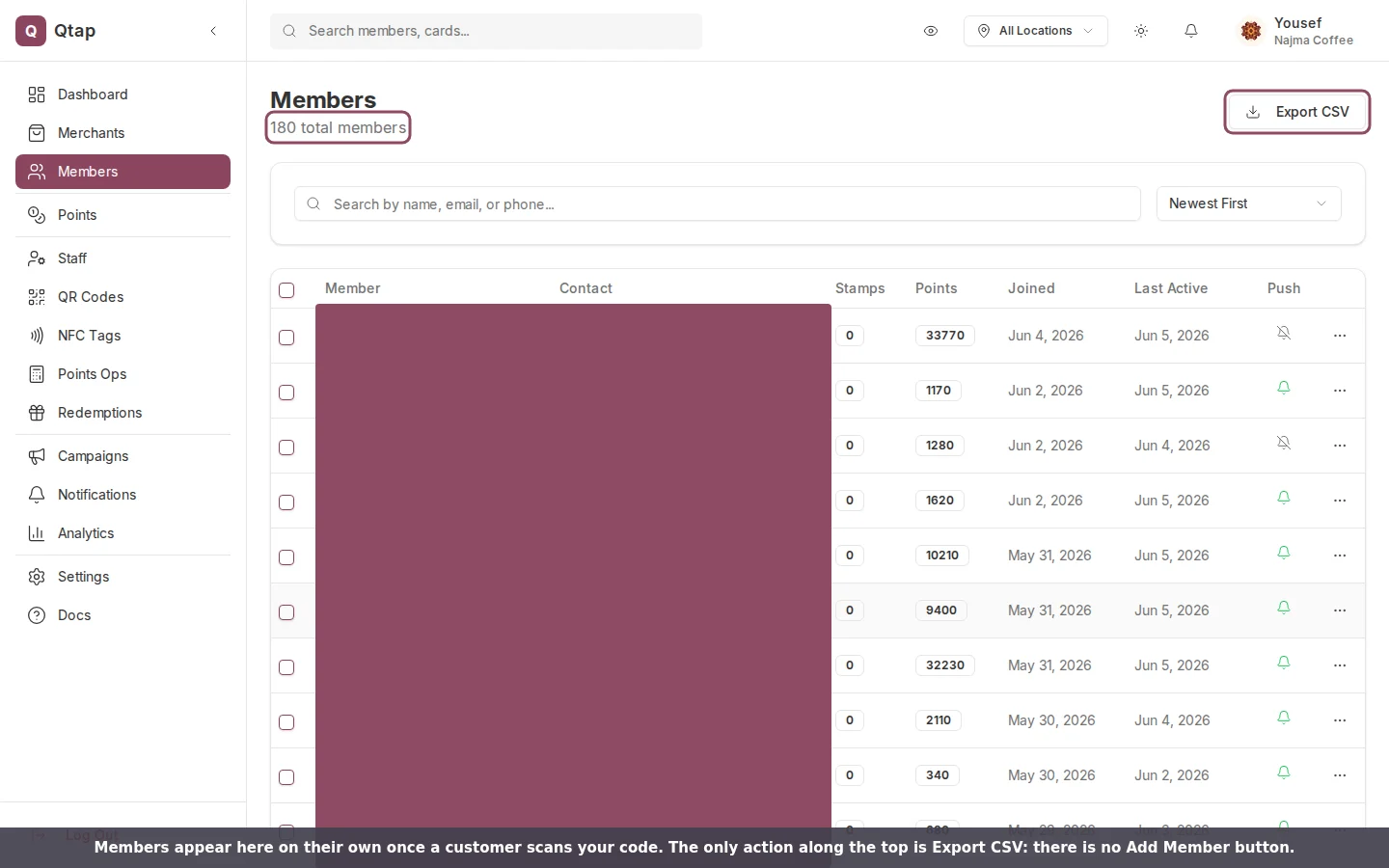Select the member row with 2110 points
Image resolution: width=1389 pixels, height=868 pixels.
[286, 722]
